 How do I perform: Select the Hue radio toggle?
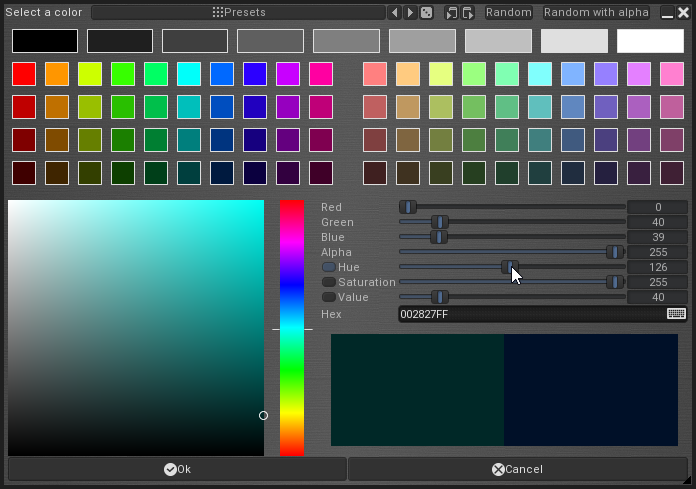(328, 268)
